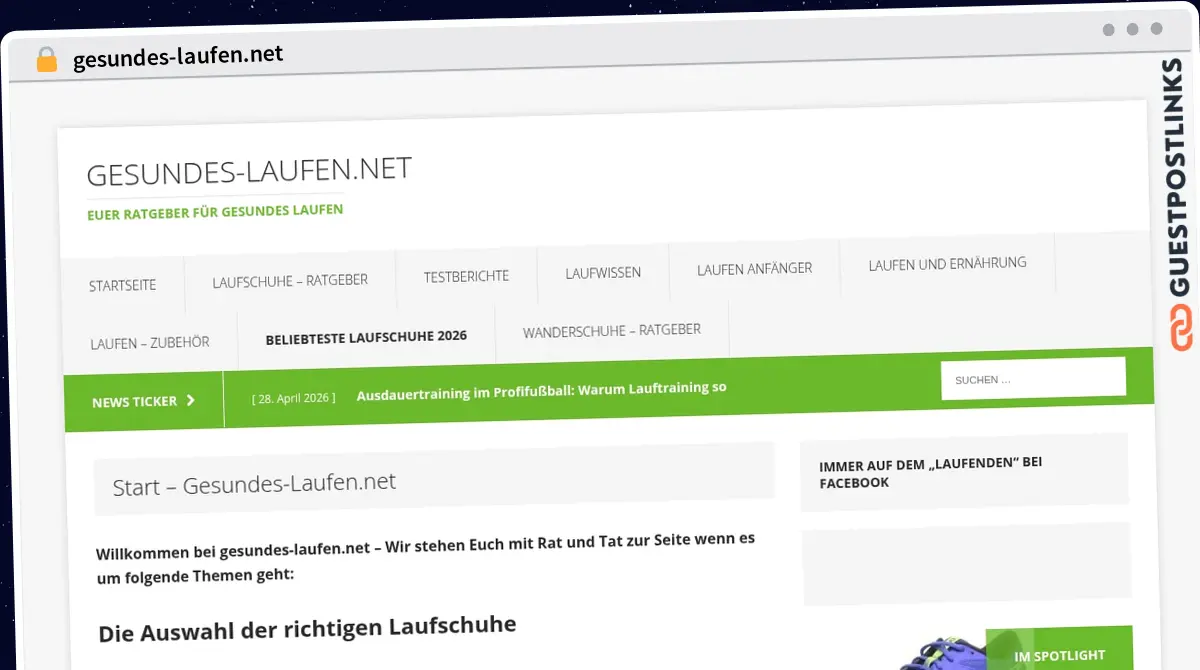Open Laufen und Ernährung menu item
1200x670 pixels.
[x=947, y=264]
